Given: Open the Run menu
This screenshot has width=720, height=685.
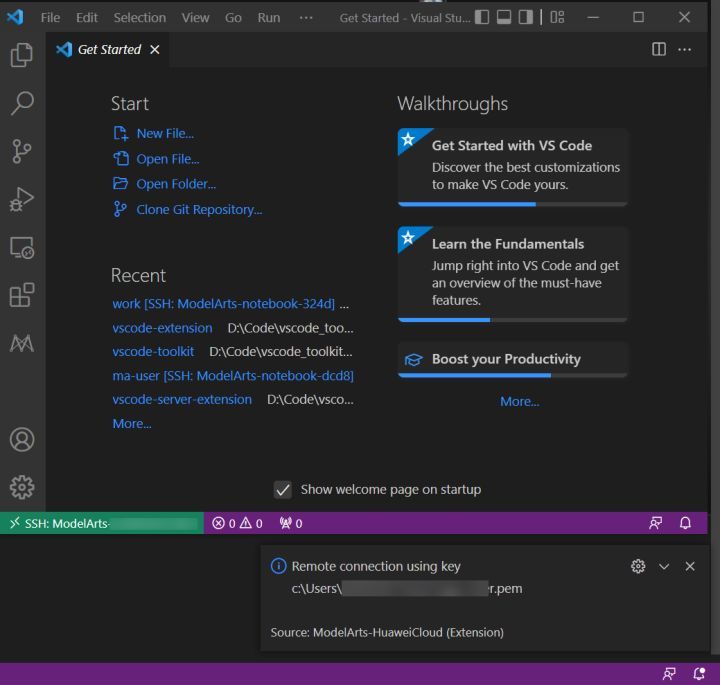Looking at the screenshot, I should (269, 17).
